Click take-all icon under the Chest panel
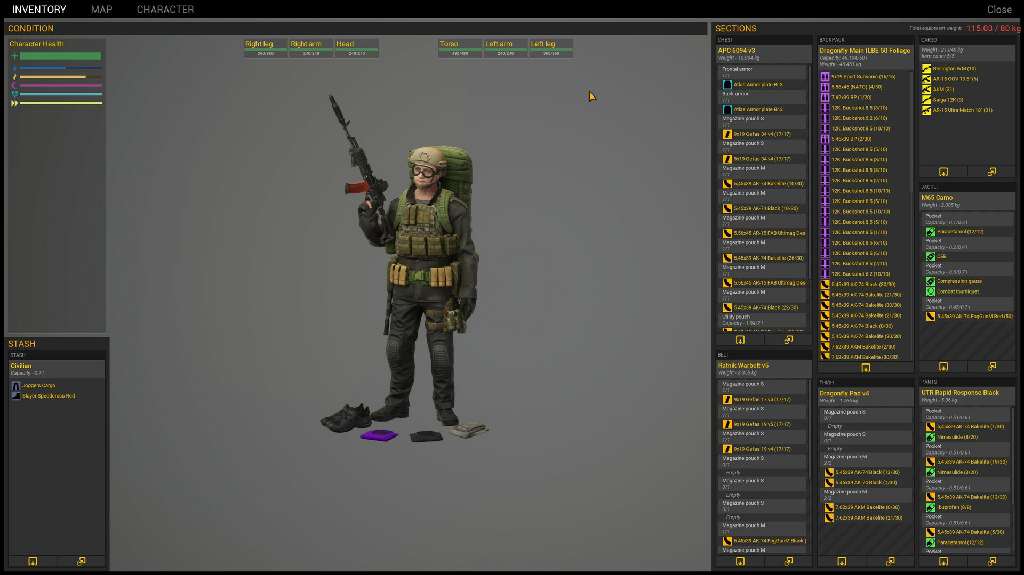The height and width of the screenshot is (575, 1024). pyautogui.click(x=740, y=340)
